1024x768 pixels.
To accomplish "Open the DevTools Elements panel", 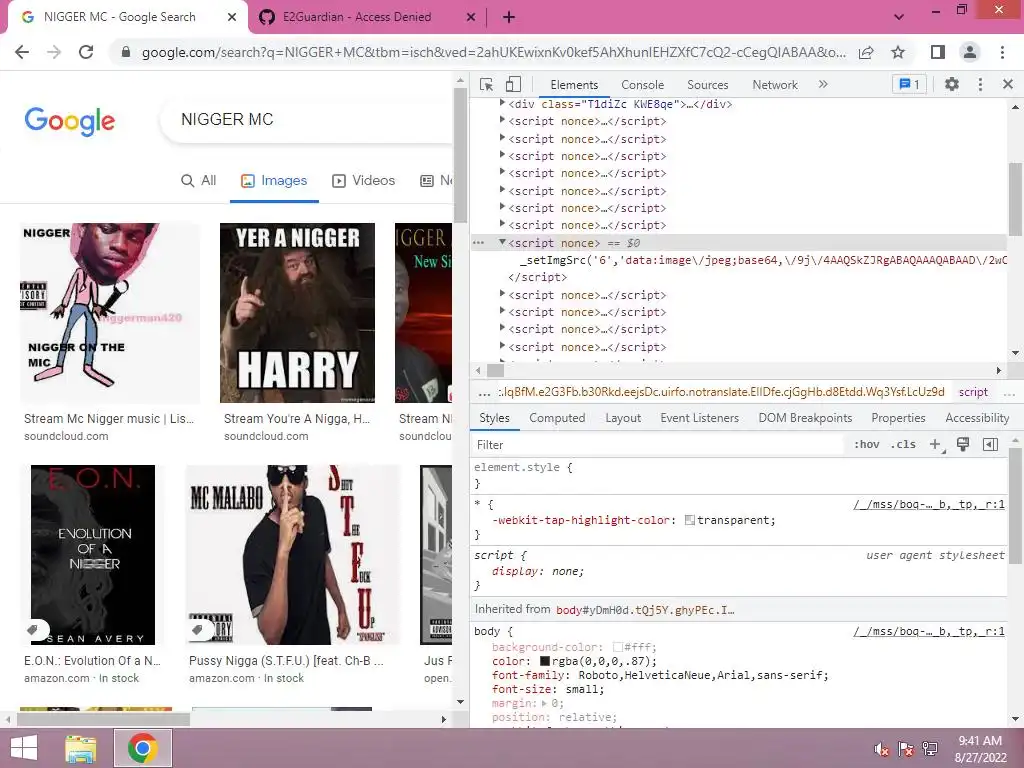I will pyautogui.click(x=574, y=85).
